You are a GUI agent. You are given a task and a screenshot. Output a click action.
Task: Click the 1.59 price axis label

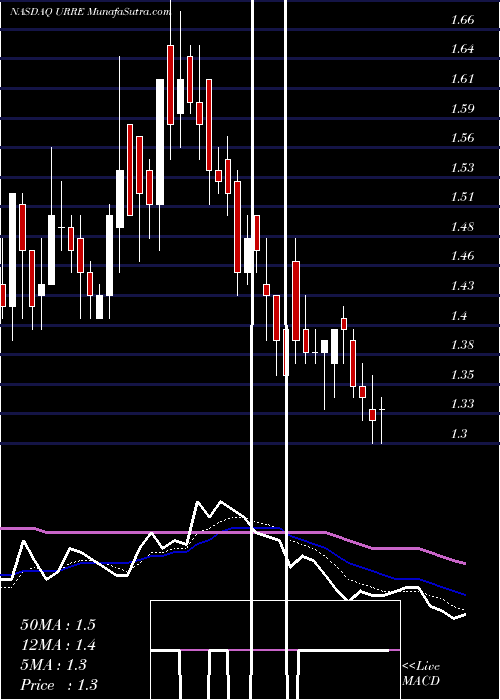click(x=462, y=108)
